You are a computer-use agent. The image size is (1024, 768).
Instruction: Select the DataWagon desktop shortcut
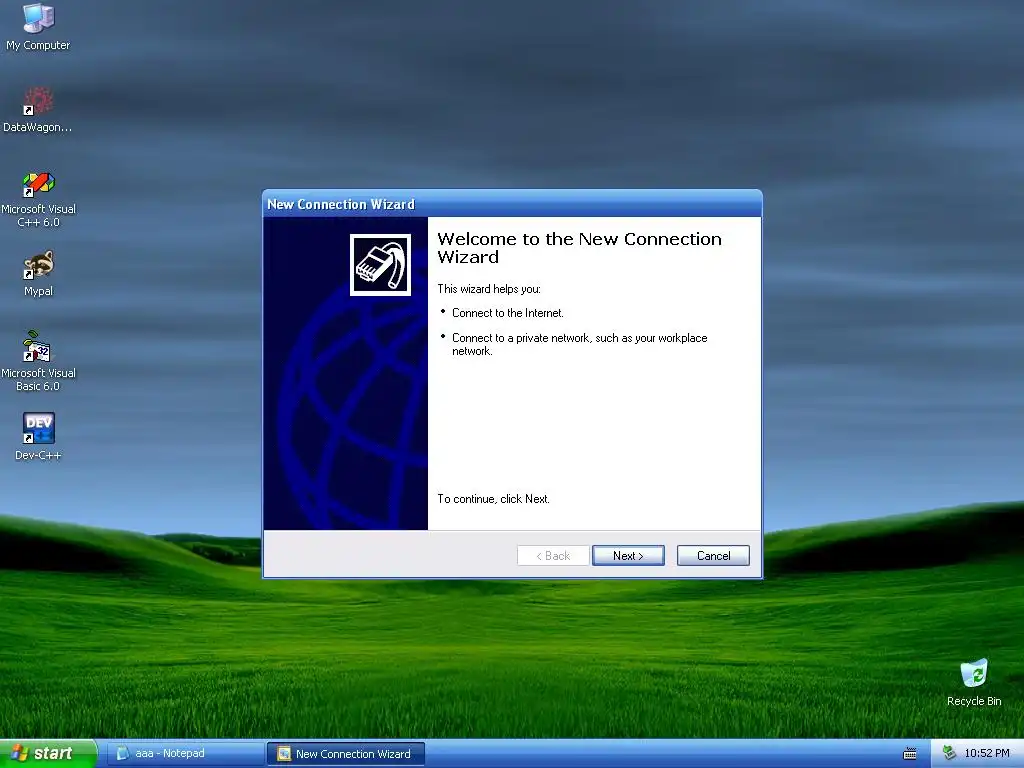(x=38, y=109)
